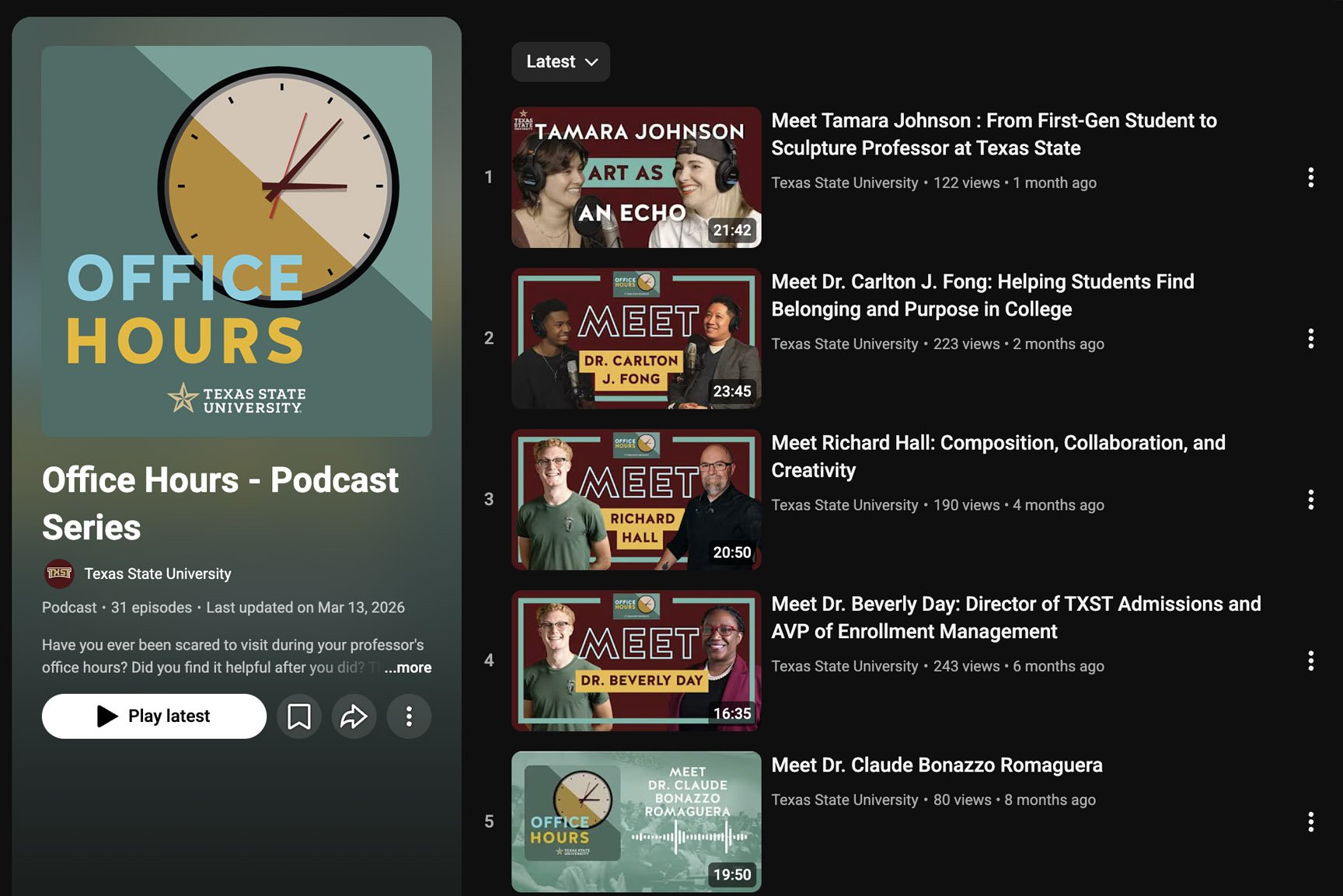This screenshot has height=896, width=1343.
Task: Save the playlist with the bookmark icon
Action: 299,716
